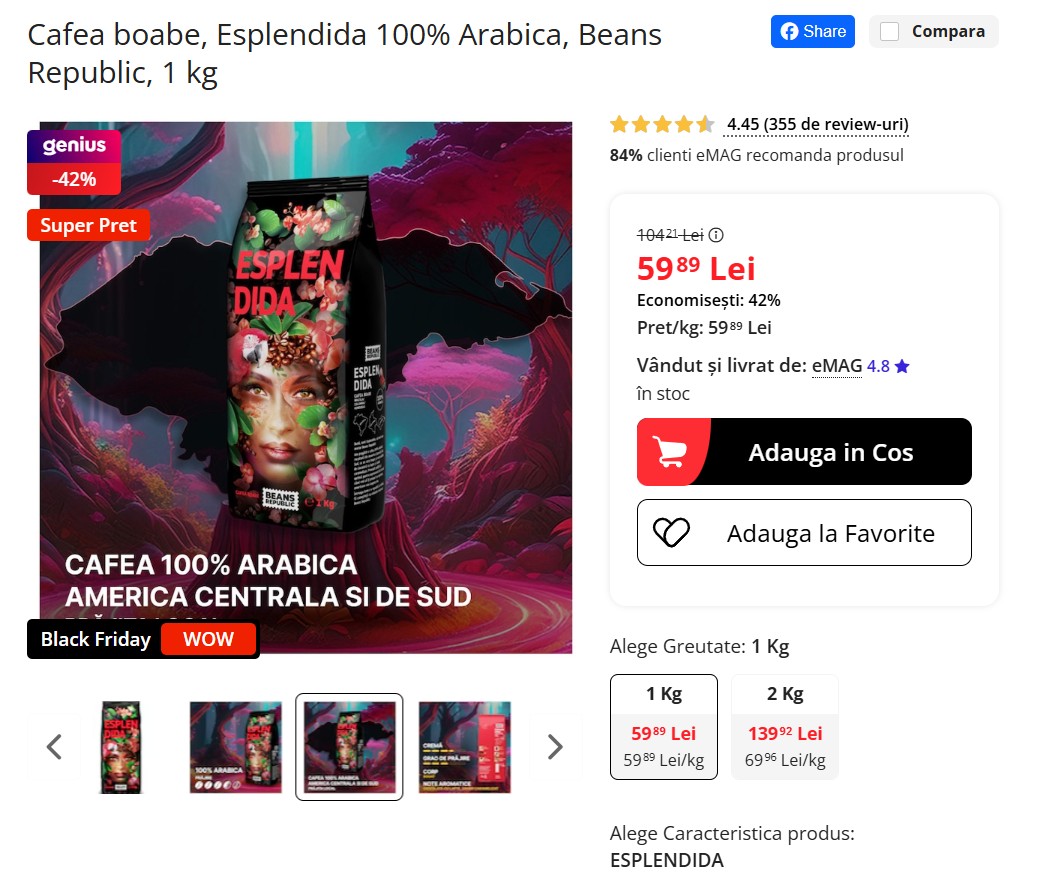Click the Facebook logo in Share button
Image resolution: width=1038 pixels, height=874 pixels.
pos(789,31)
